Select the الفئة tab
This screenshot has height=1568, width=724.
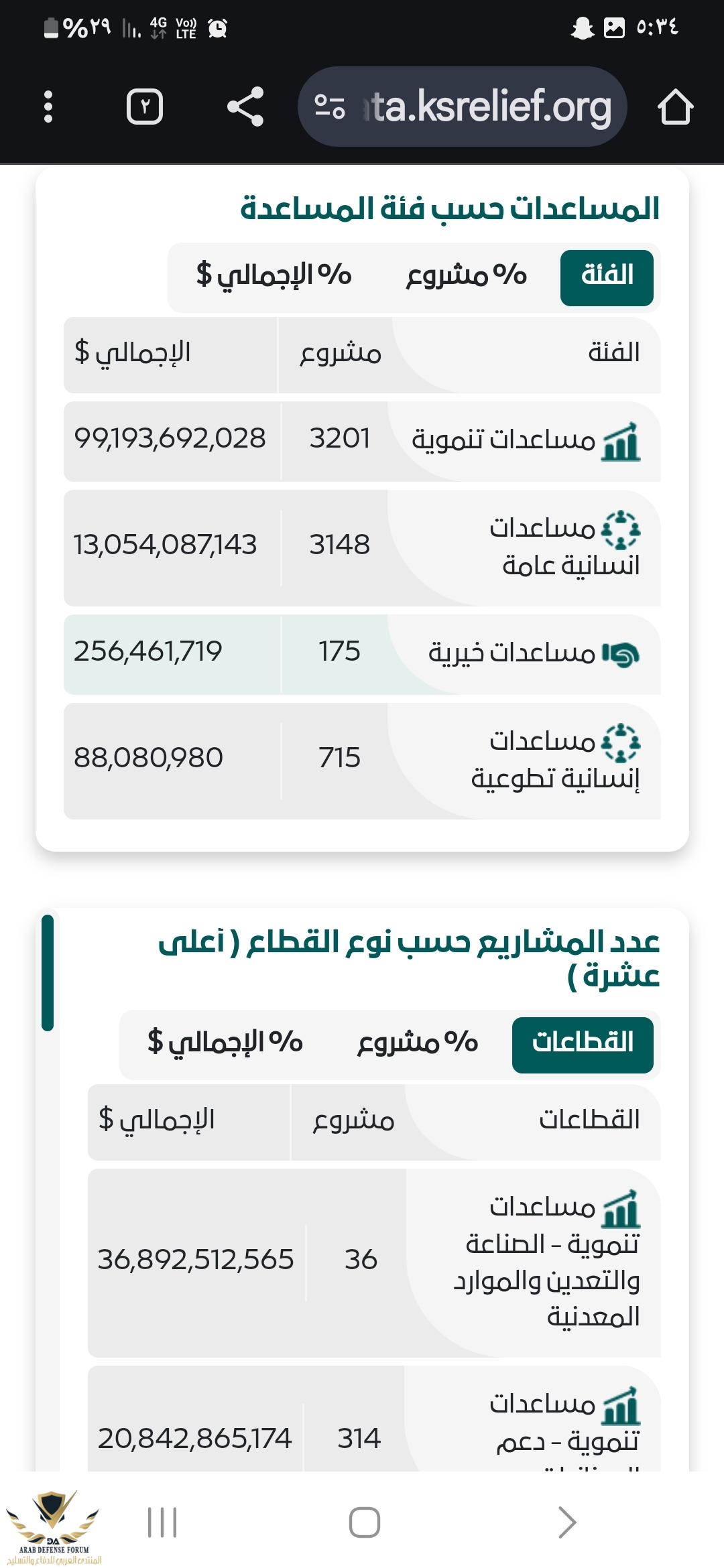(x=607, y=277)
